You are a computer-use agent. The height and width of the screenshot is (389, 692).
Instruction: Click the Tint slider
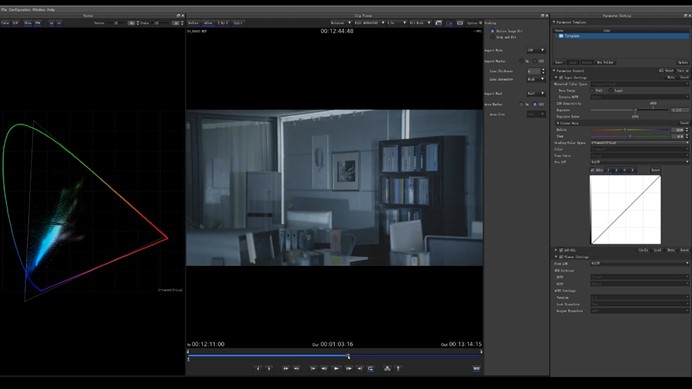[630, 136]
